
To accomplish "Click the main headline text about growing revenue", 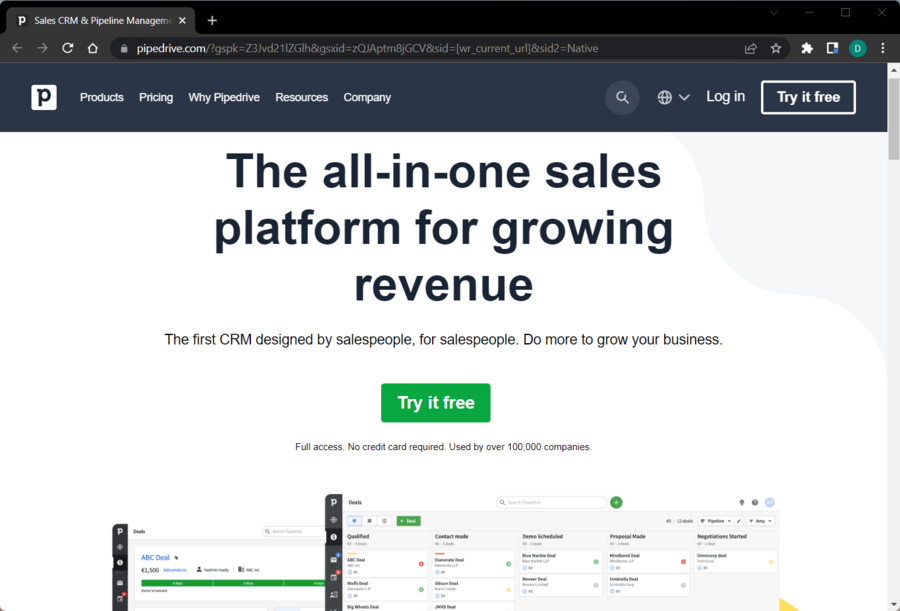I will pos(444,227).
